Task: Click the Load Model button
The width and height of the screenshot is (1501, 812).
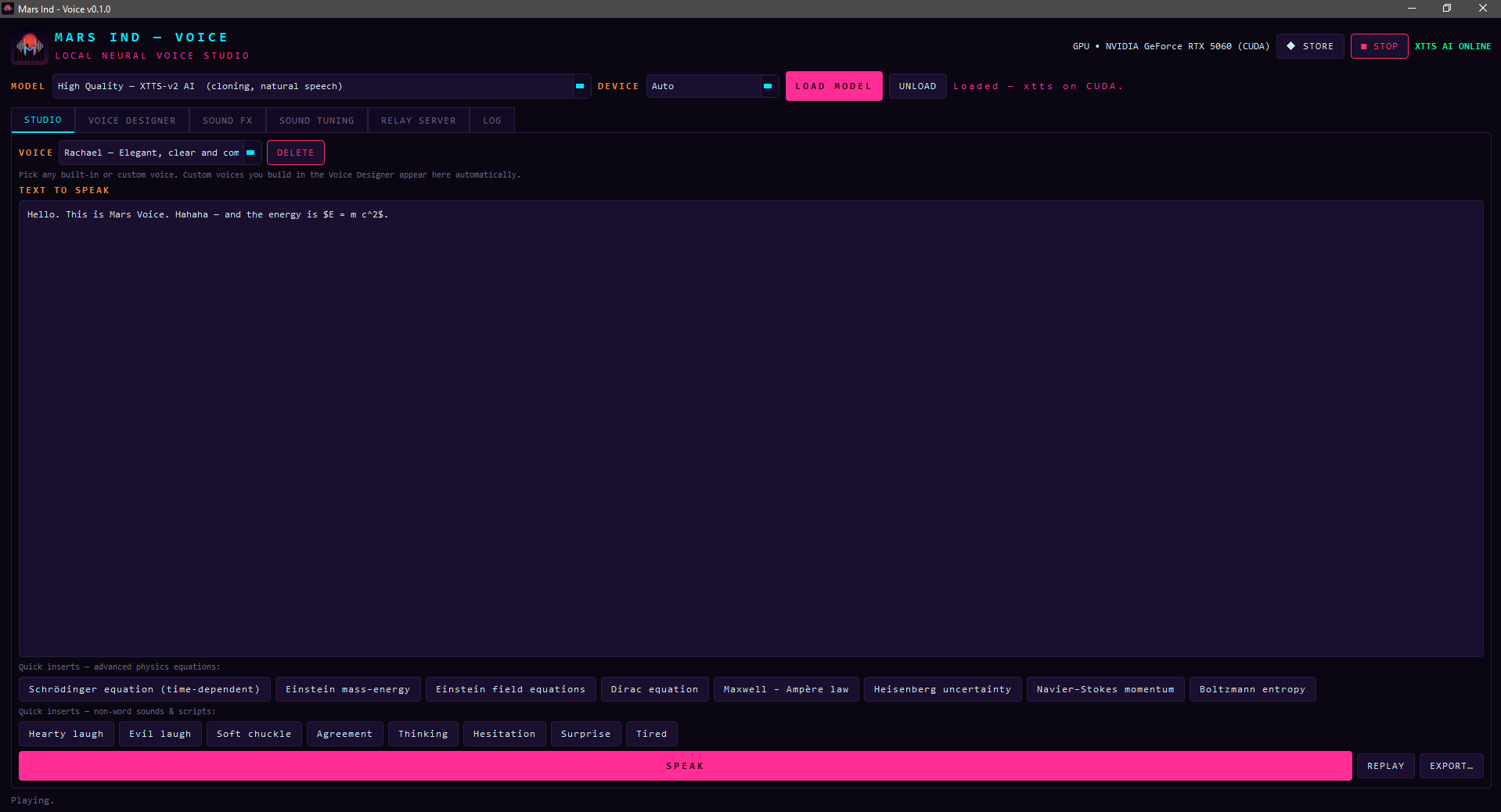Action: pos(833,86)
